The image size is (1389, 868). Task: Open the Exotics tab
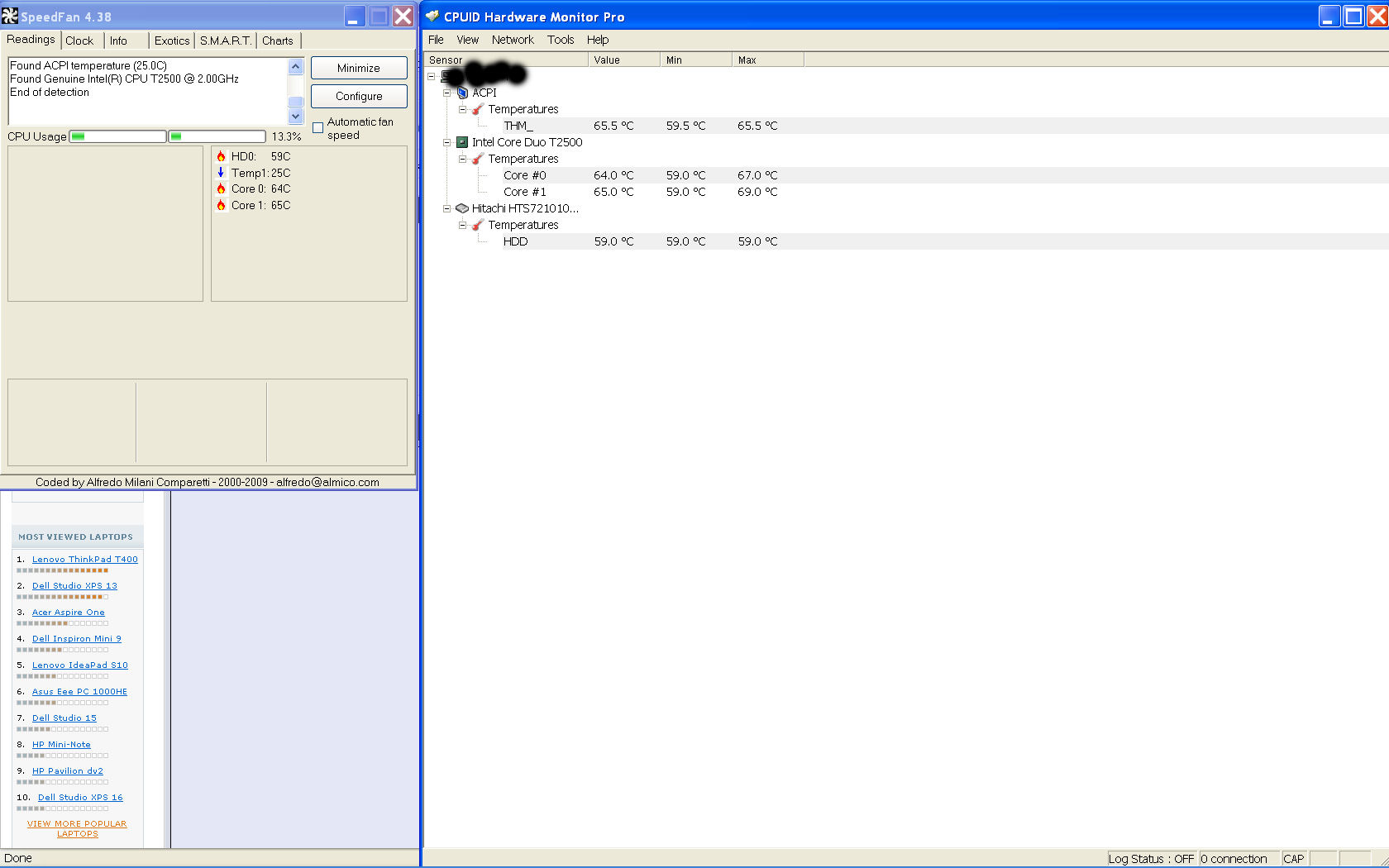[172, 41]
